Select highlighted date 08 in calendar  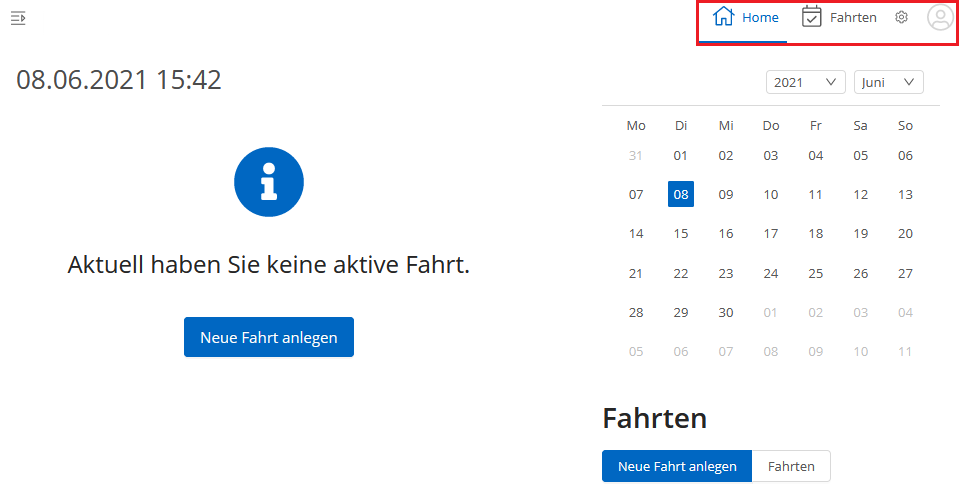[681, 194]
